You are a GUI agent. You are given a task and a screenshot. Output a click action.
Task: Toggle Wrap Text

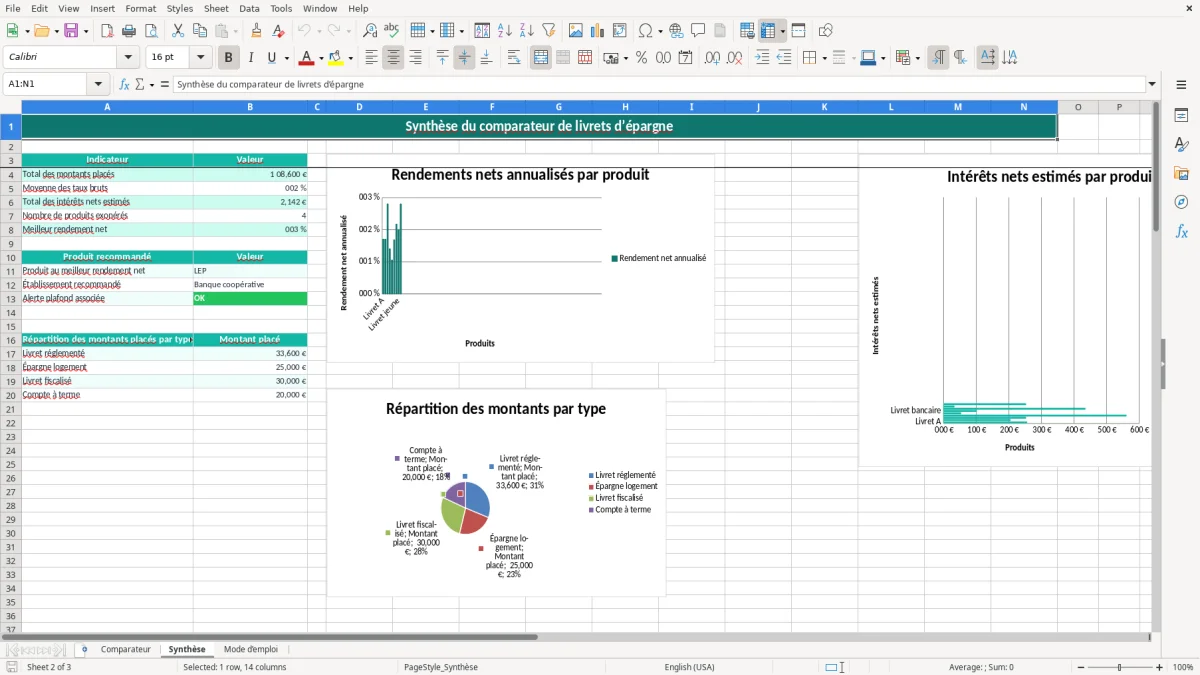pyautogui.click(x=514, y=58)
